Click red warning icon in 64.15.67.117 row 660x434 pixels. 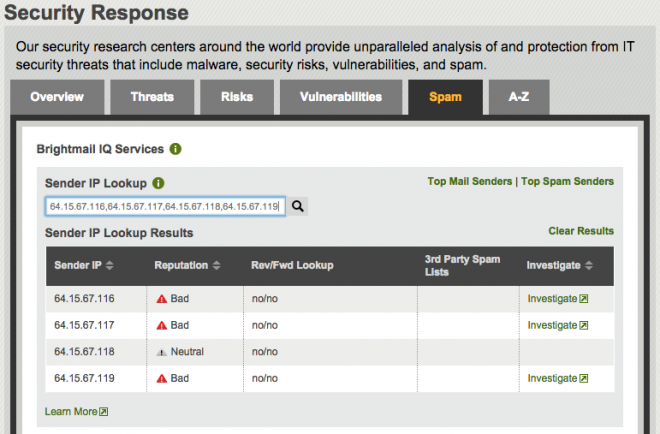coord(162,325)
